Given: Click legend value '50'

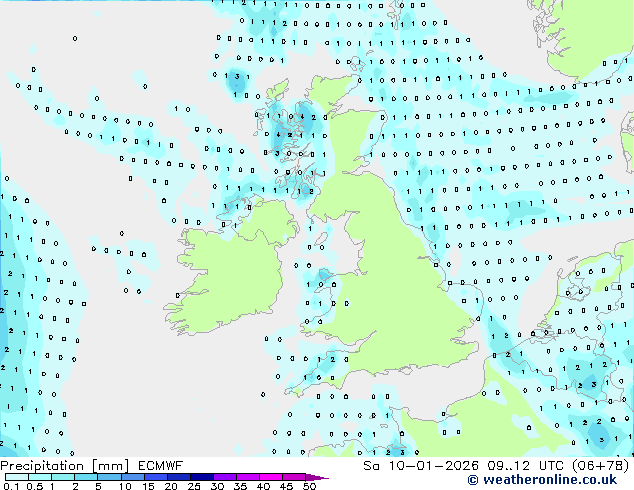Looking at the screenshot, I should click(309, 486).
